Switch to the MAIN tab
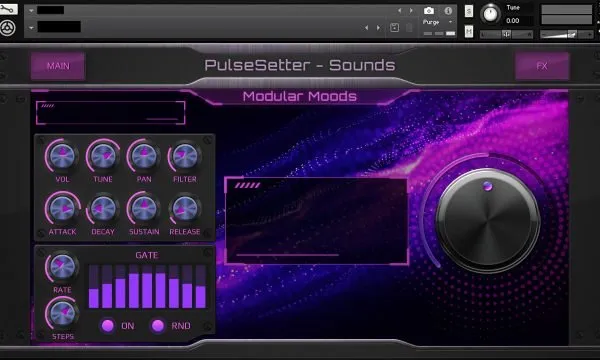 [x=58, y=66]
